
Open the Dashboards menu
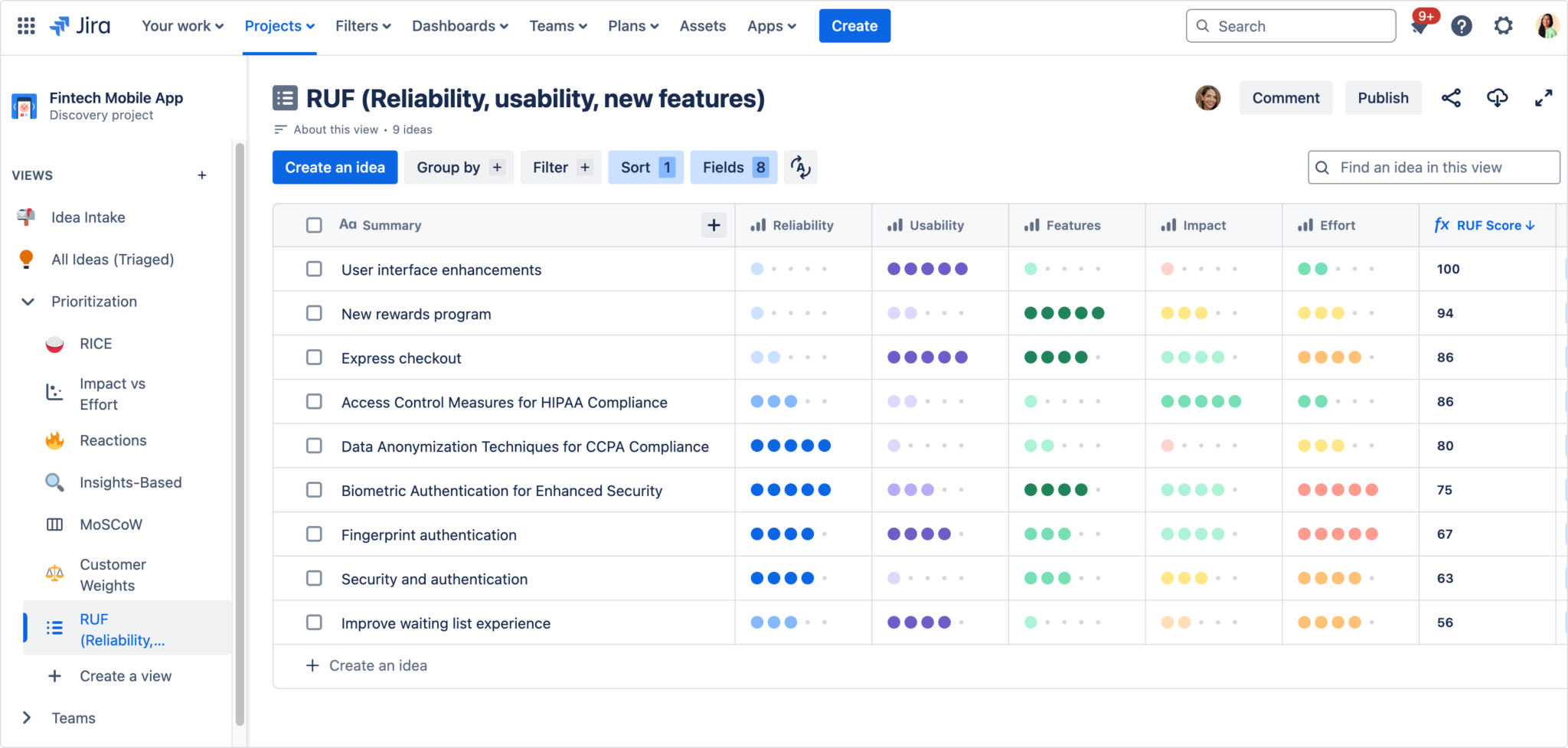point(459,26)
